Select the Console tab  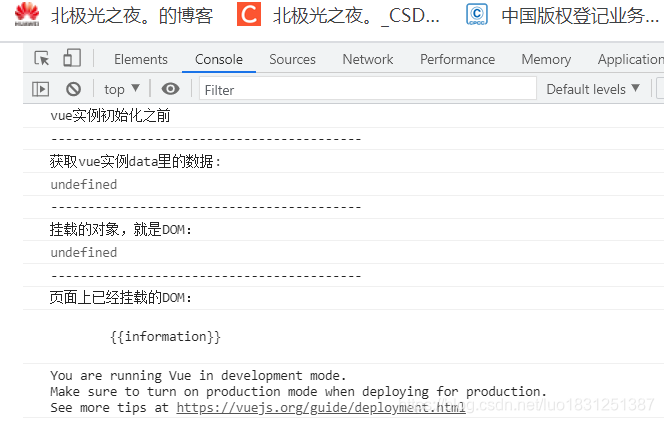coord(219,59)
